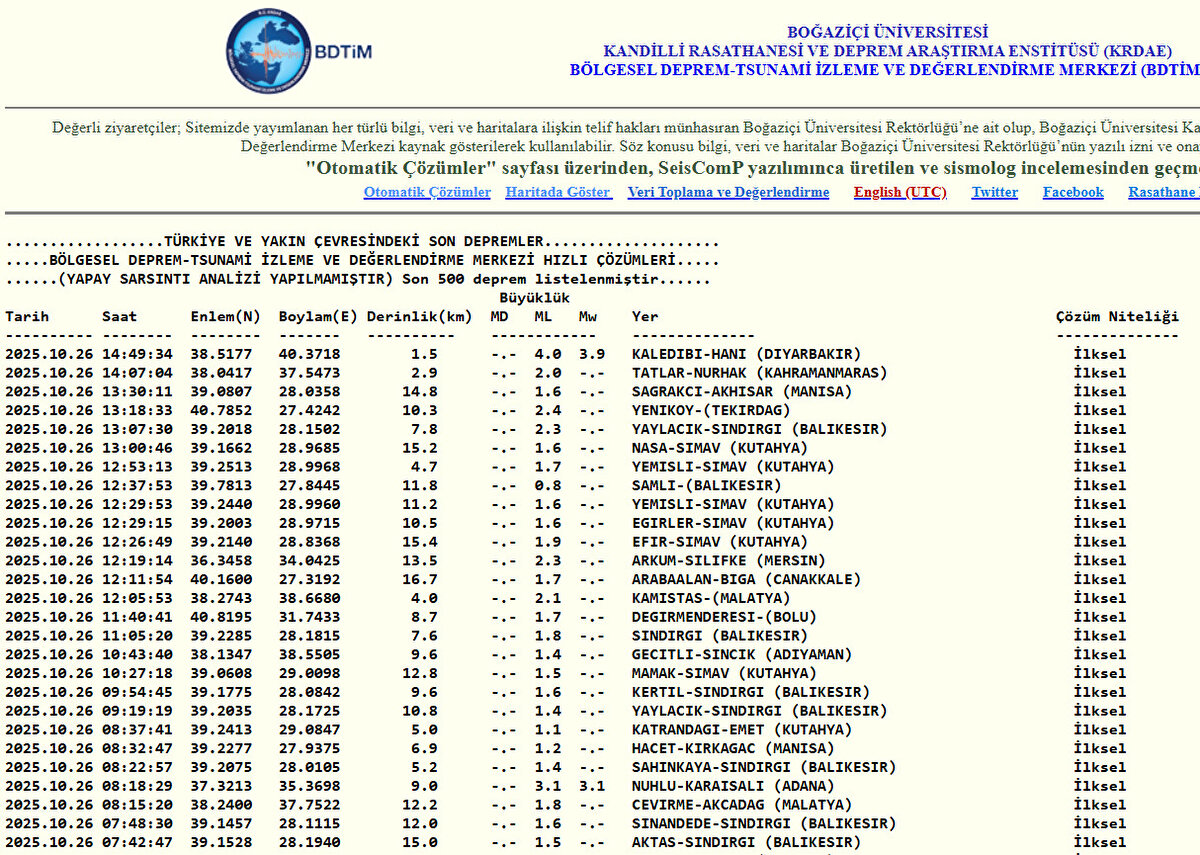Image resolution: width=1200 pixels, height=855 pixels.
Task: Go to Veri Toplama ve Değerlendirme page
Action: (728, 192)
